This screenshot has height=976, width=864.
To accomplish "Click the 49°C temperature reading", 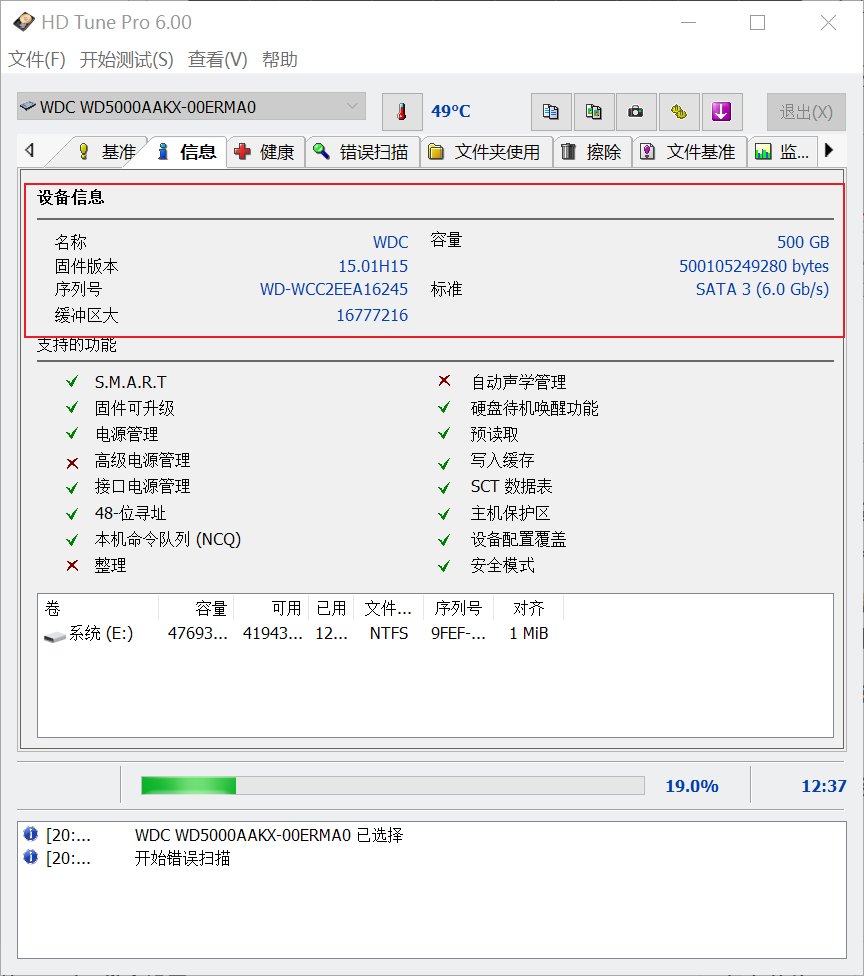I will tap(451, 111).
